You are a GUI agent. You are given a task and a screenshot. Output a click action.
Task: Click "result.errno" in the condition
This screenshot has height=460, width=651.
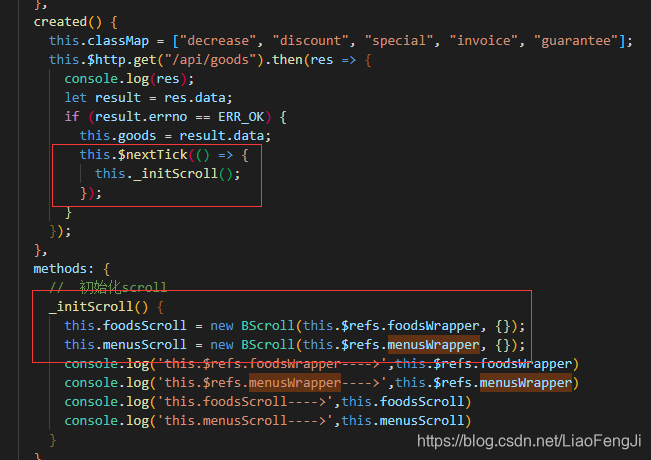pyautogui.click(x=141, y=117)
